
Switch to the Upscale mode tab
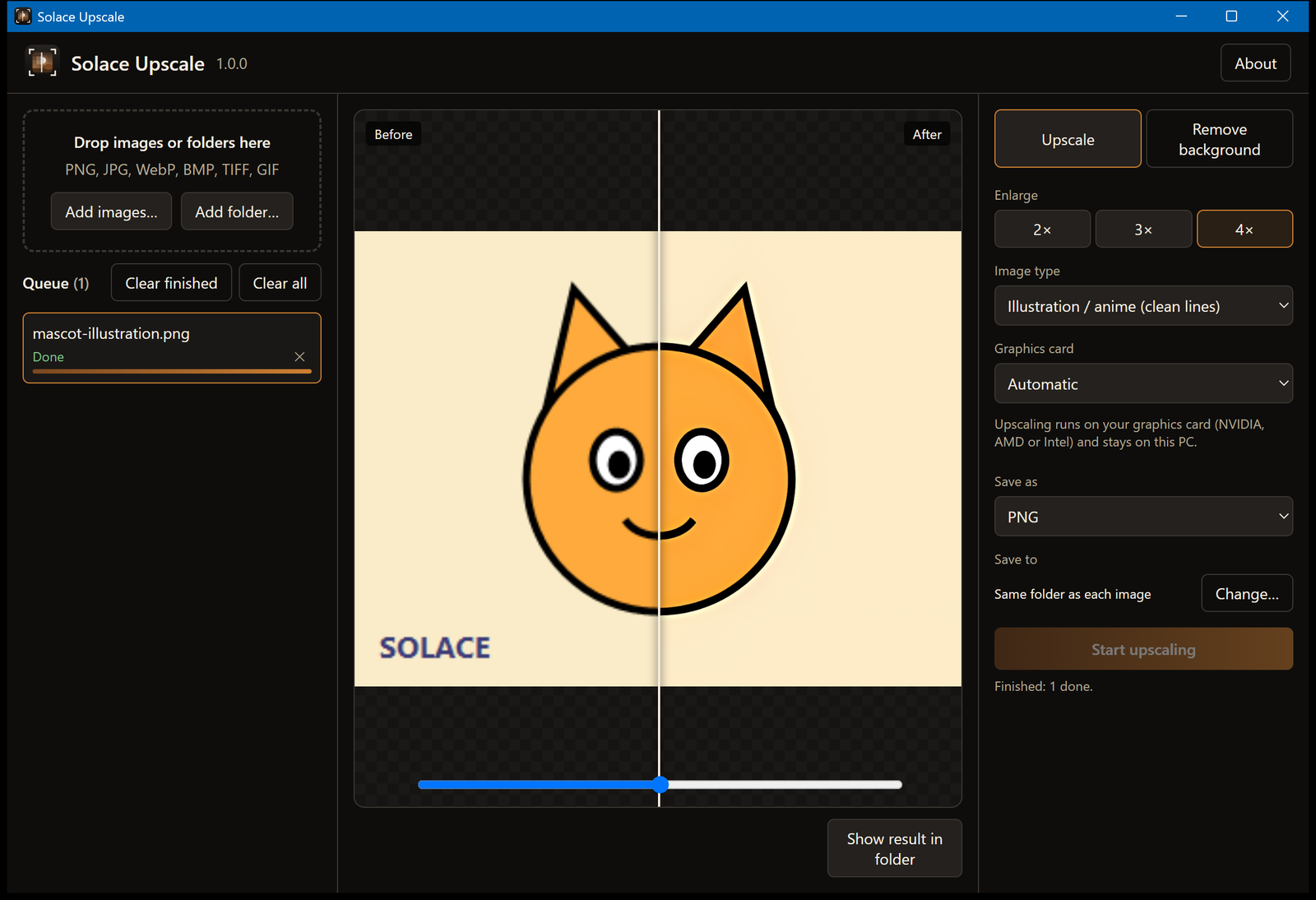coord(1068,139)
